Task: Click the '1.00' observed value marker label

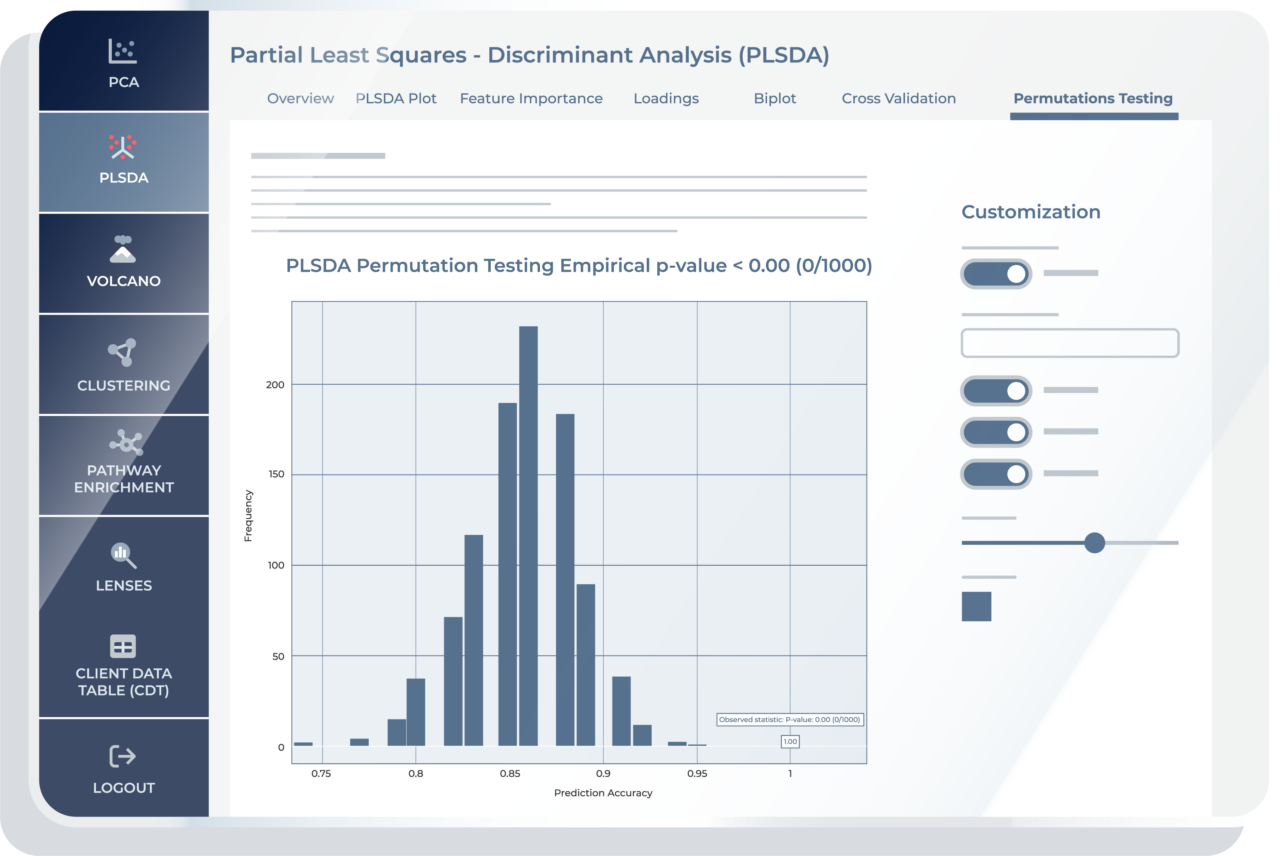Action: pos(790,741)
